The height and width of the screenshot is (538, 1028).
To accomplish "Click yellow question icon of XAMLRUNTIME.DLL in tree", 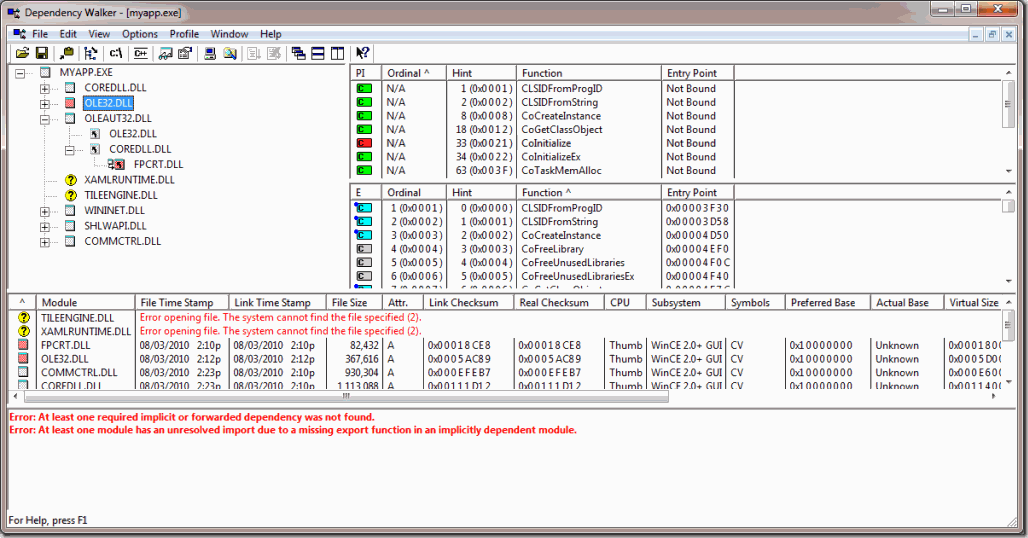I will (x=71, y=180).
